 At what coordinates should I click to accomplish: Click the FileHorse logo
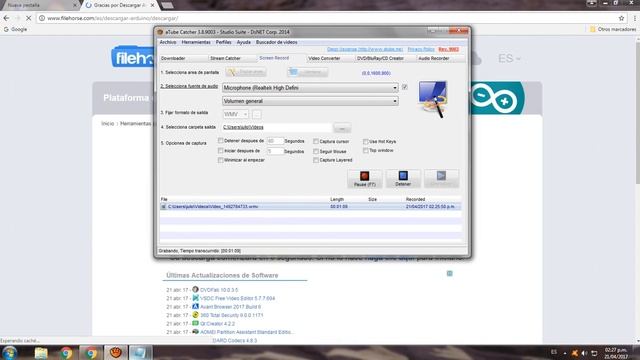[x=133, y=58]
